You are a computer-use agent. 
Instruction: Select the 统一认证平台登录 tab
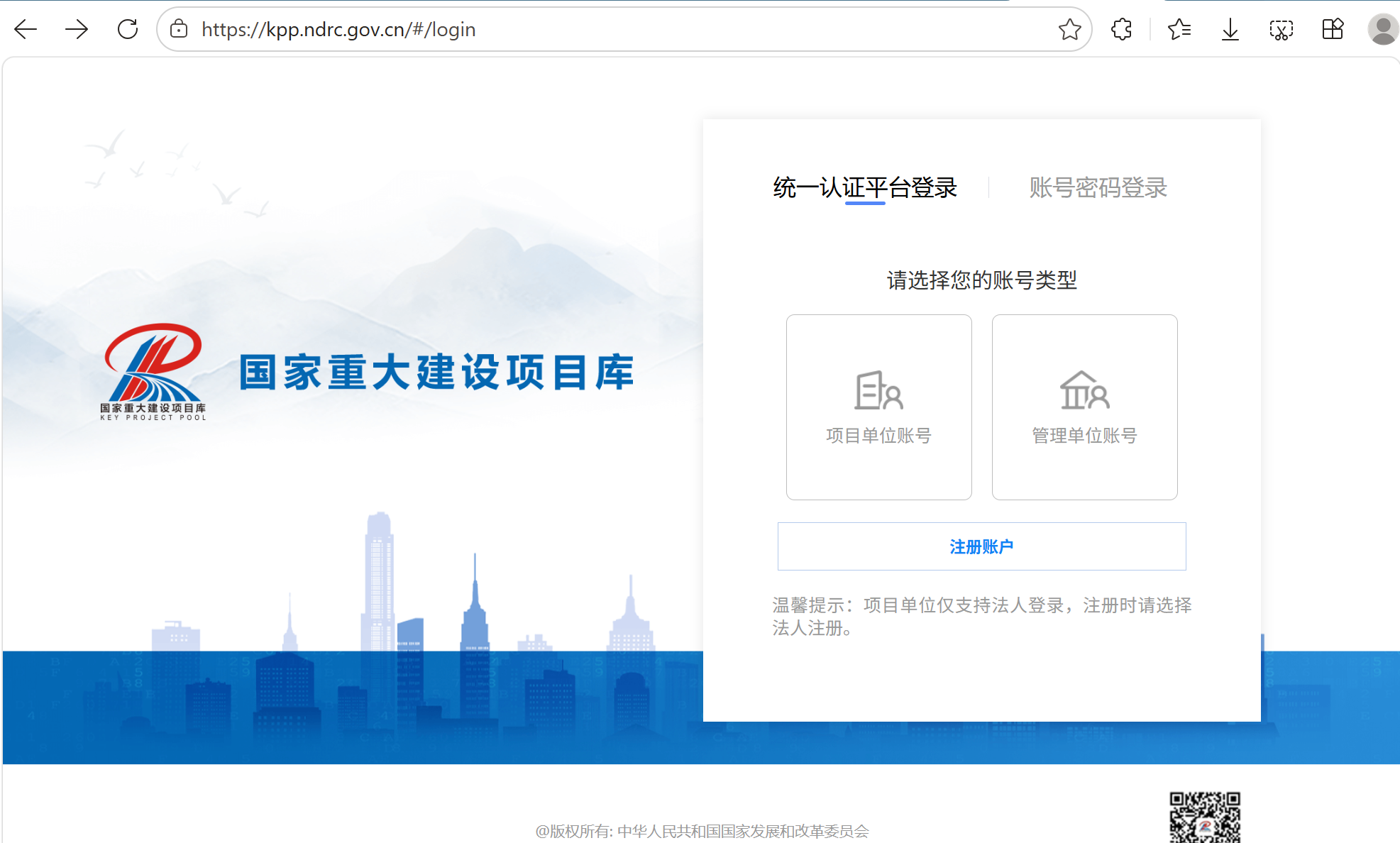tap(865, 187)
